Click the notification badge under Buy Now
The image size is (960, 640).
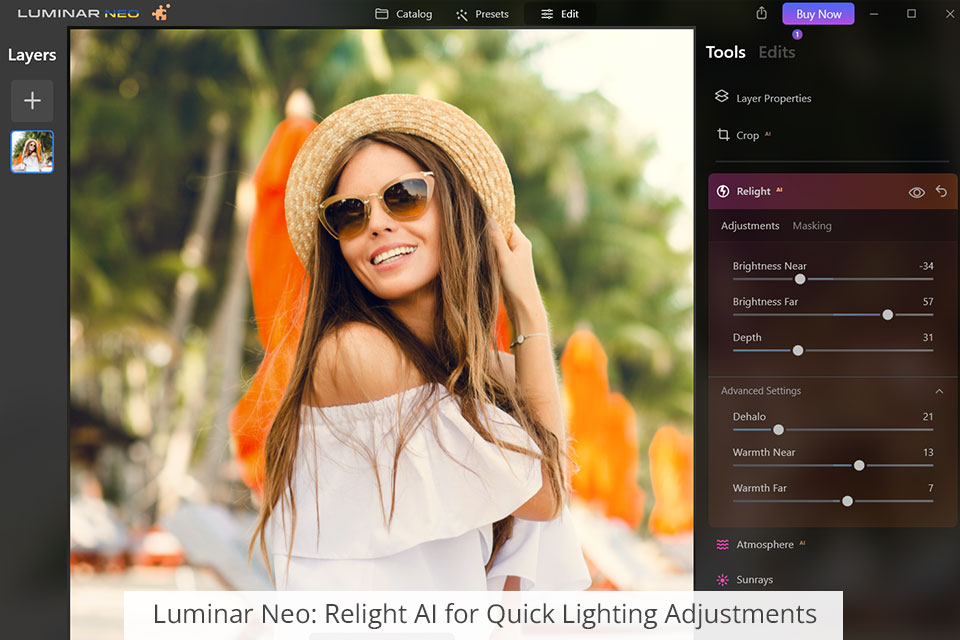797,34
